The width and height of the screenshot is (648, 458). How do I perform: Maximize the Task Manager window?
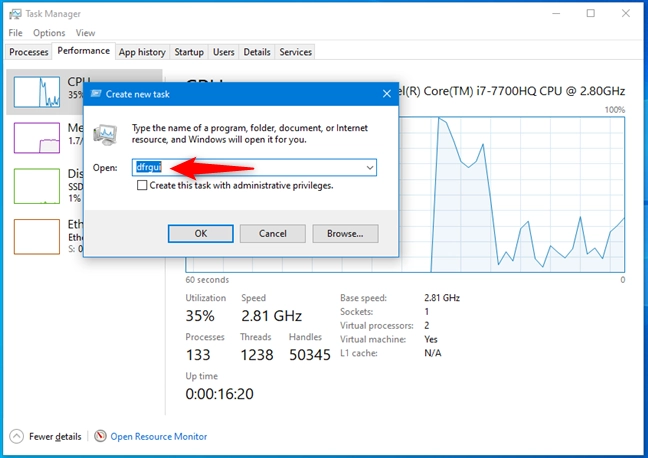[591, 13]
